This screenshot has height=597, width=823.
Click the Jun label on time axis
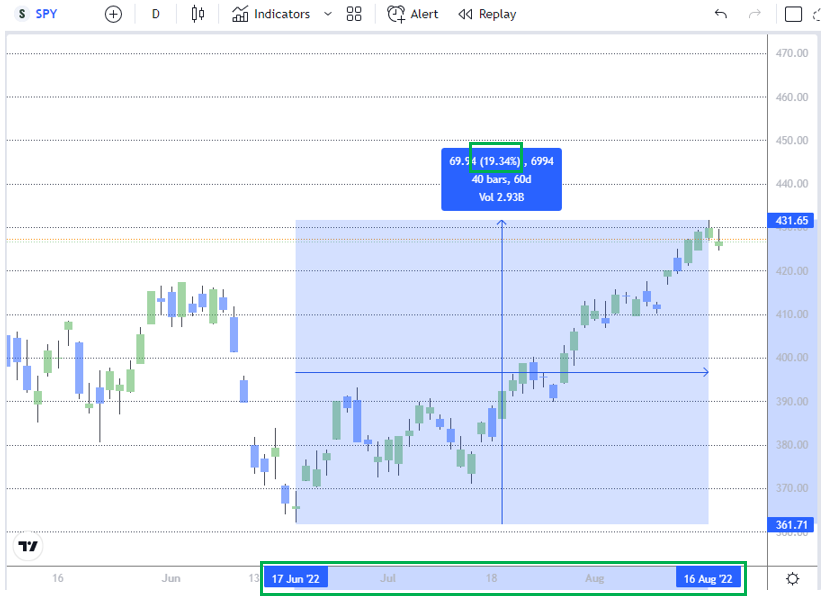pos(171,578)
